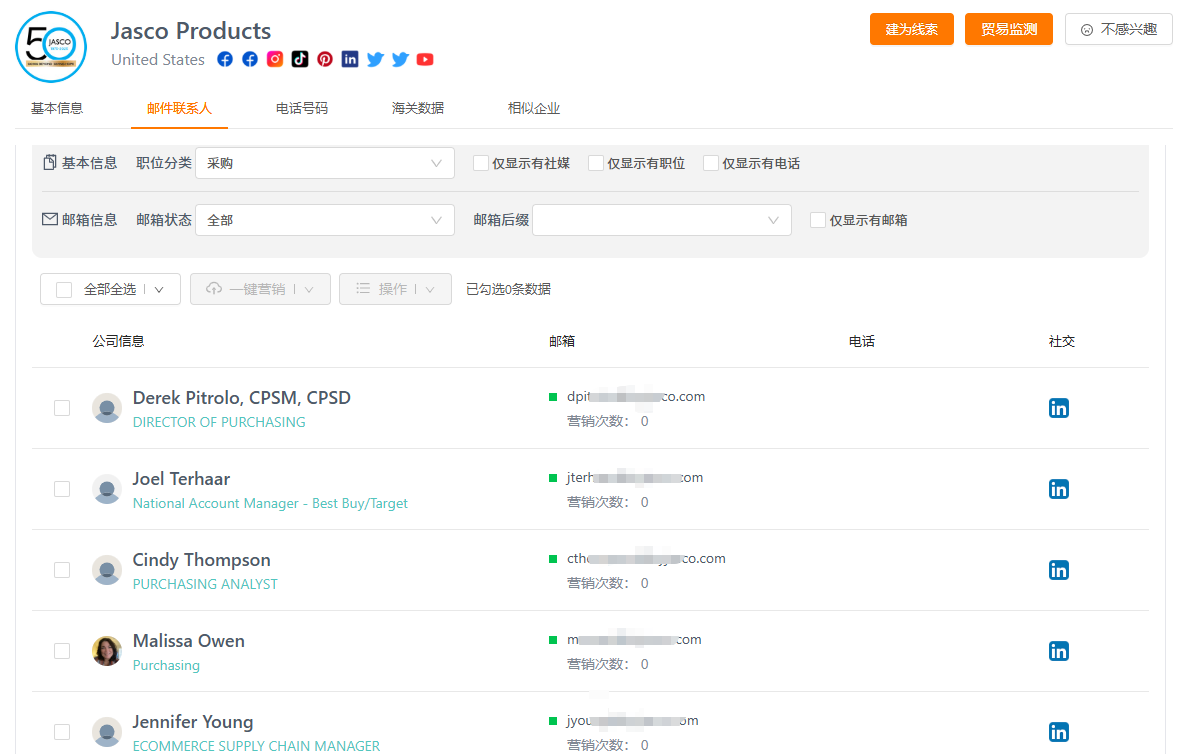
Task: Open the Pinterest social icon in header
Action: point(325,59)
